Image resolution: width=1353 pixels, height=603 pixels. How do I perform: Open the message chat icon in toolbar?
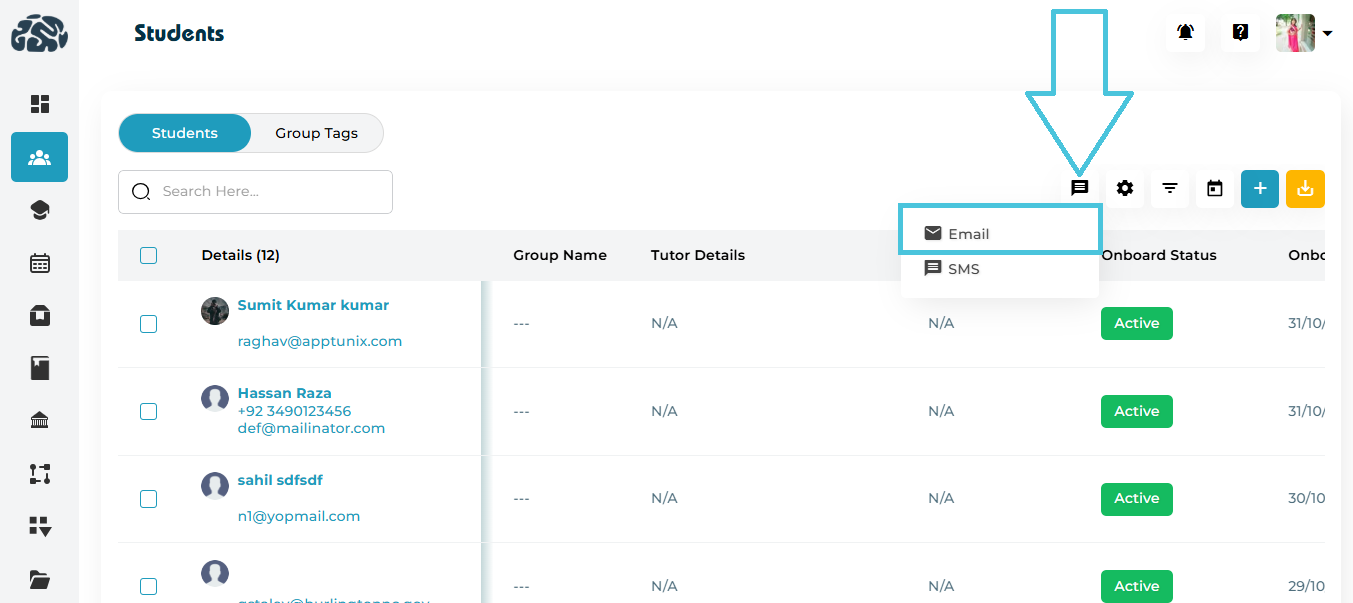point(1079,188)
